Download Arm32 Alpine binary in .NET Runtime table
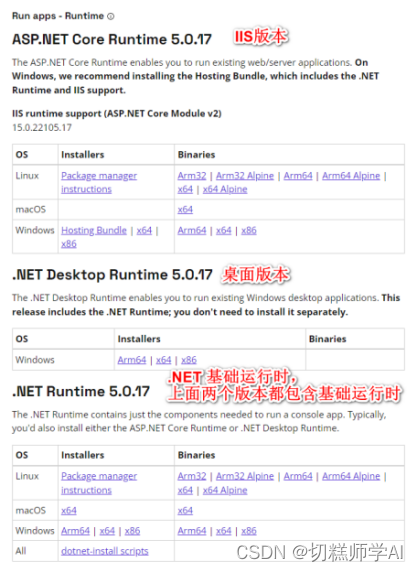Screen dimensions: 418x572 245,476
